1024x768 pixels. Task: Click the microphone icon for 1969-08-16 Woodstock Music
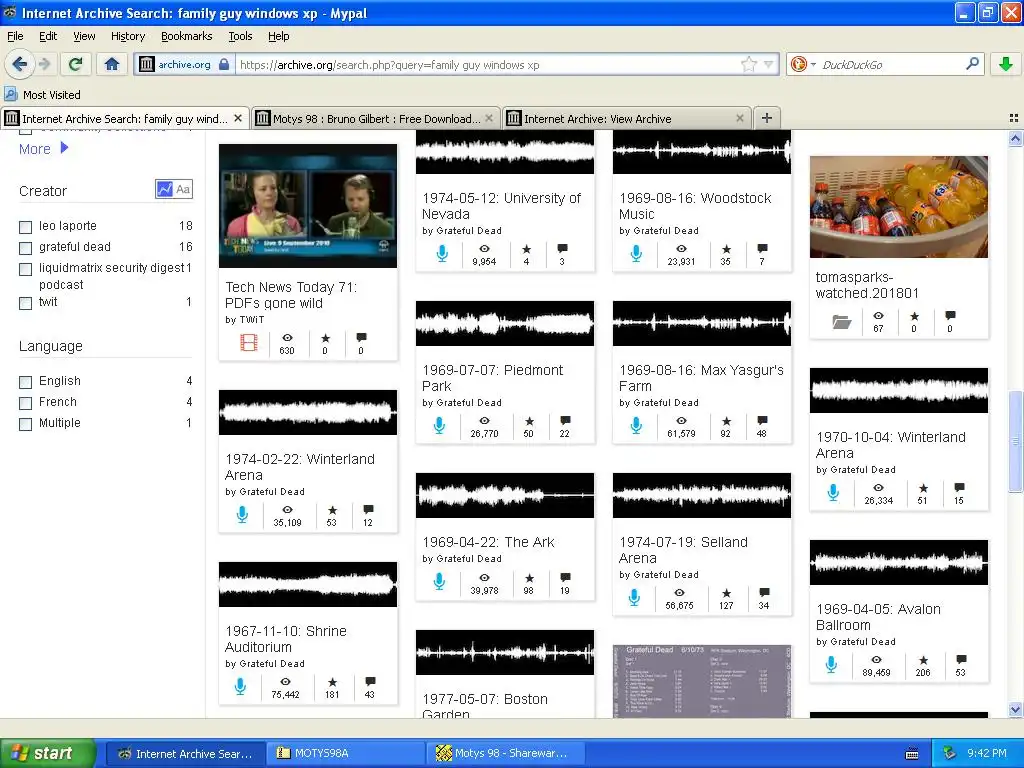[x=636, y=254]
